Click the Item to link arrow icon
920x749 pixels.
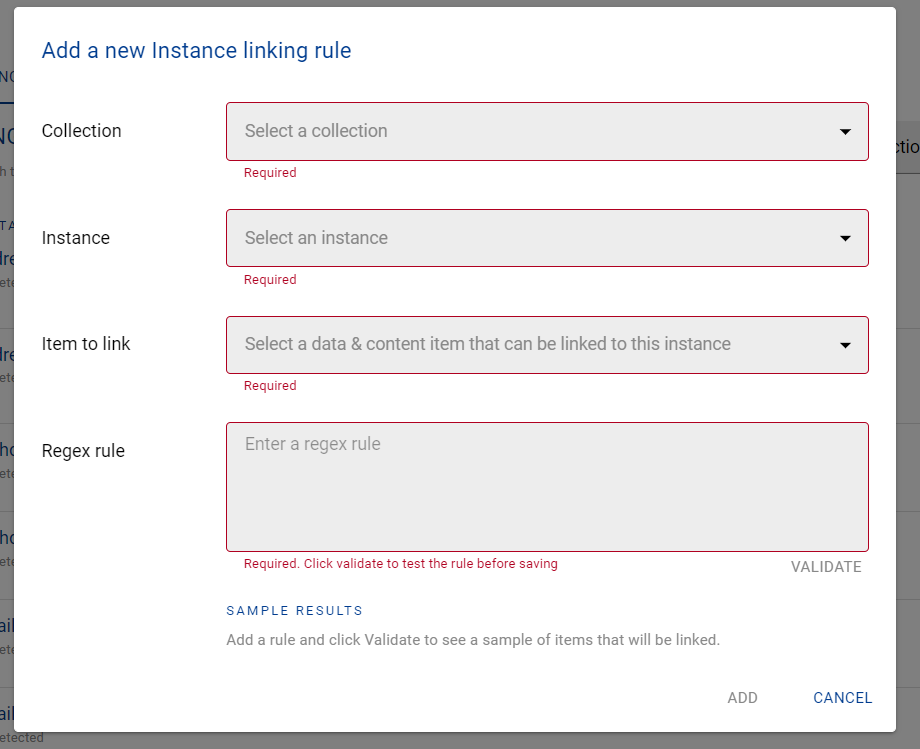point(845,345)
